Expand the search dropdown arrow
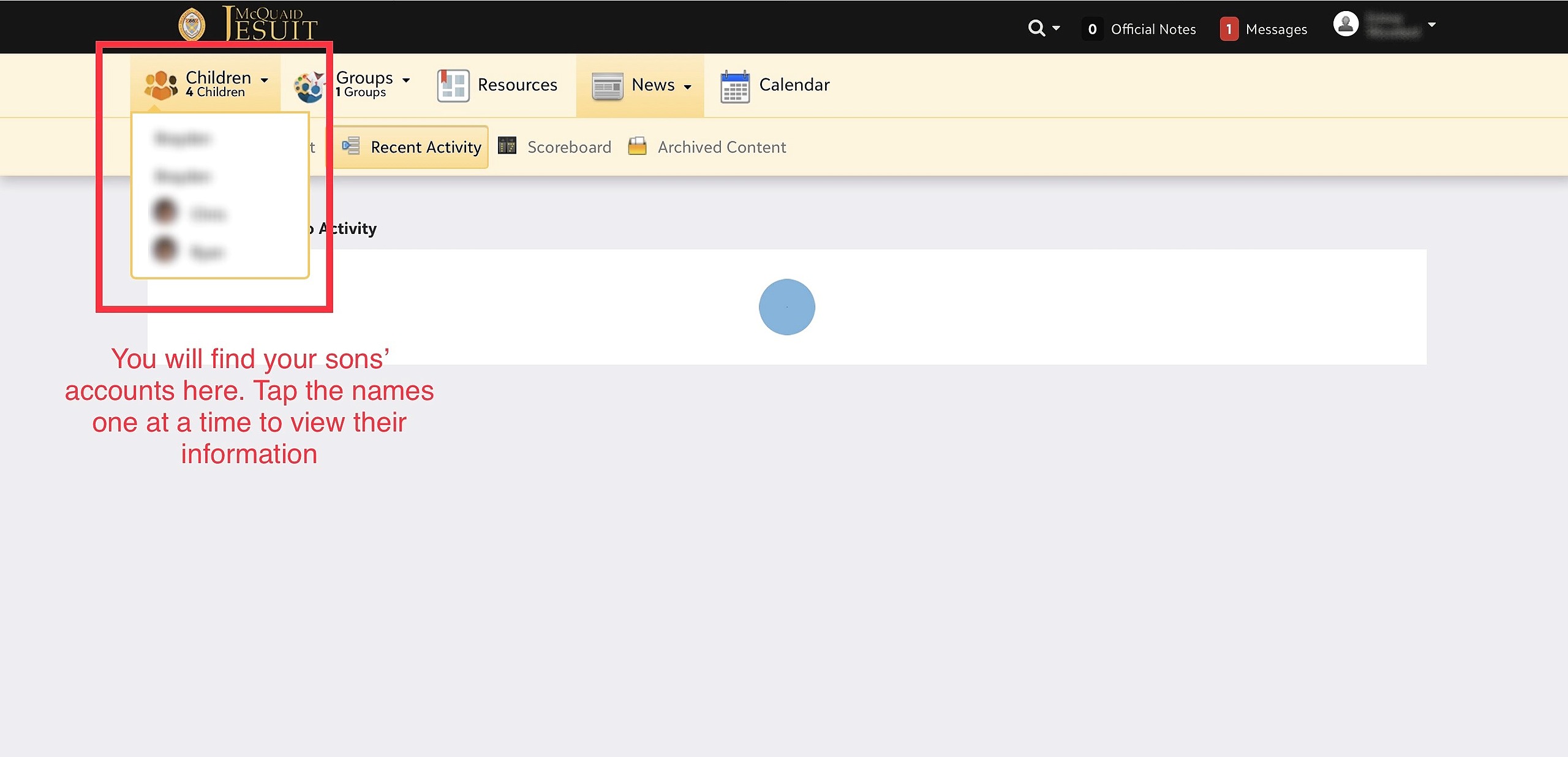Screen dimensions: 1568x757 1056,28
